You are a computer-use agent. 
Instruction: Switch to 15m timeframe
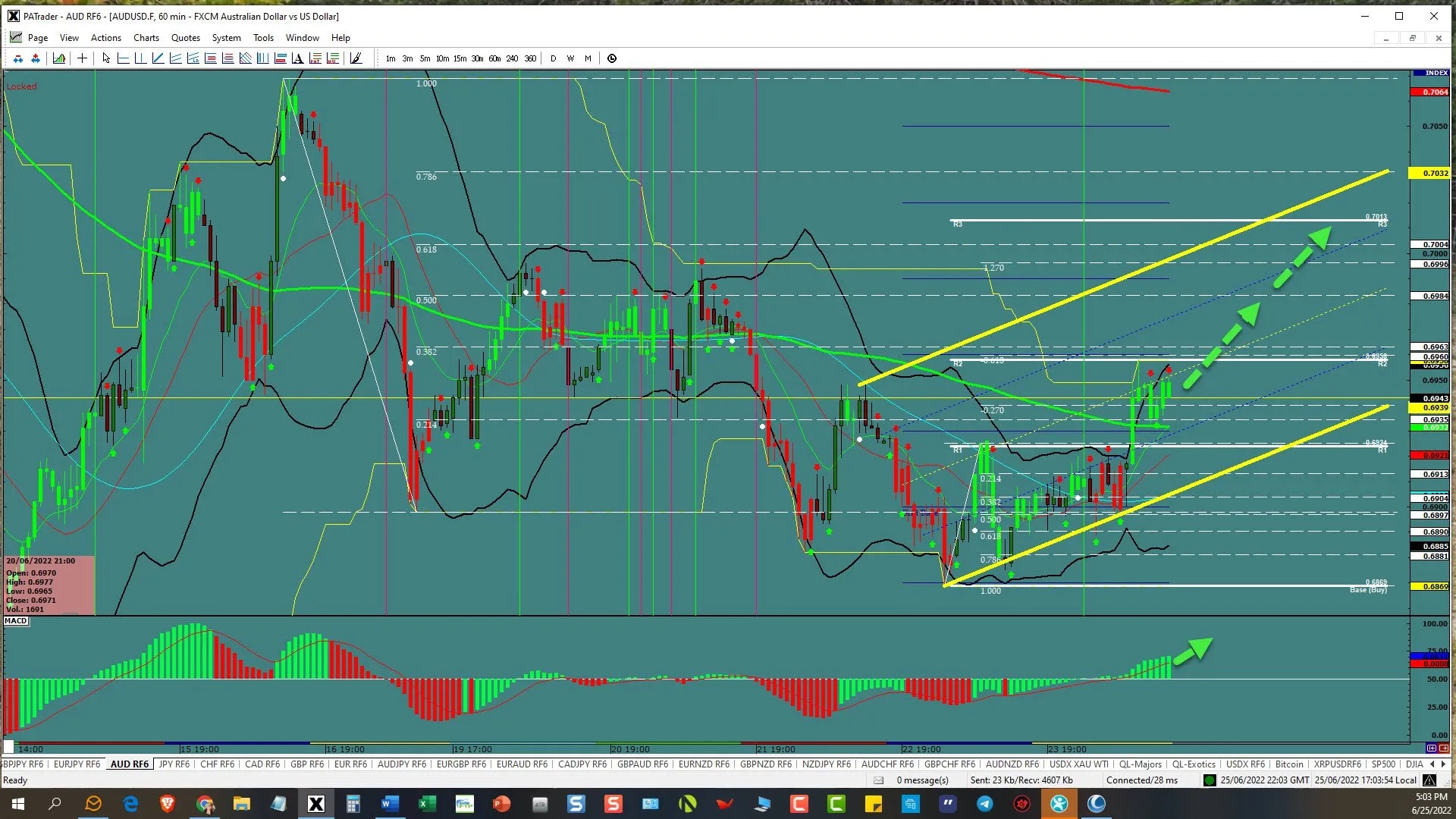(x=460, y=58)
